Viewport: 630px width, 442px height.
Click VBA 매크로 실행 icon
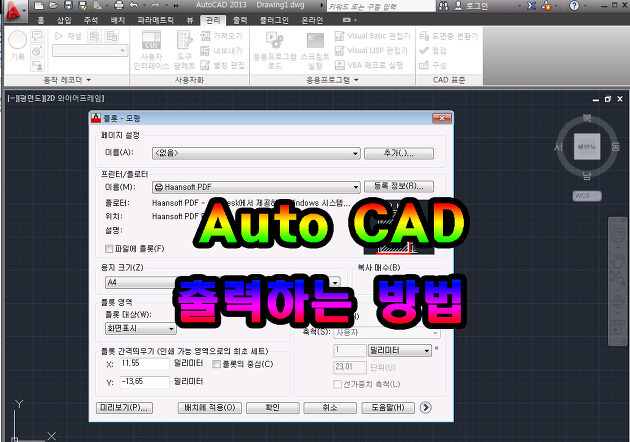tap(340, 65)
